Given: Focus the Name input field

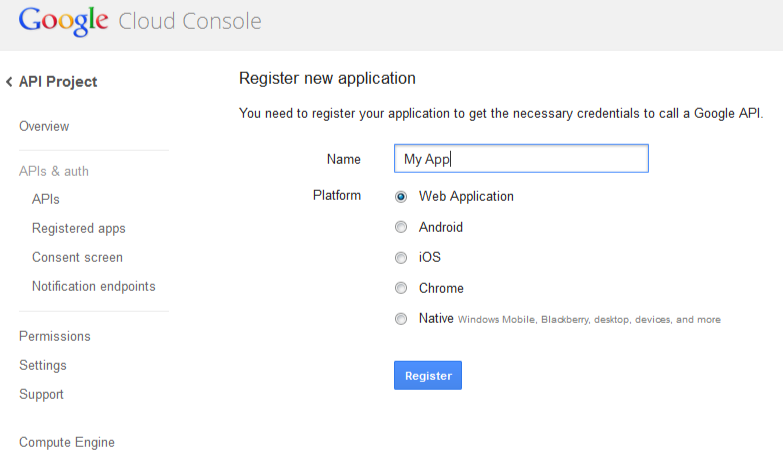Looking at the screenshot, I should [521, 159].
